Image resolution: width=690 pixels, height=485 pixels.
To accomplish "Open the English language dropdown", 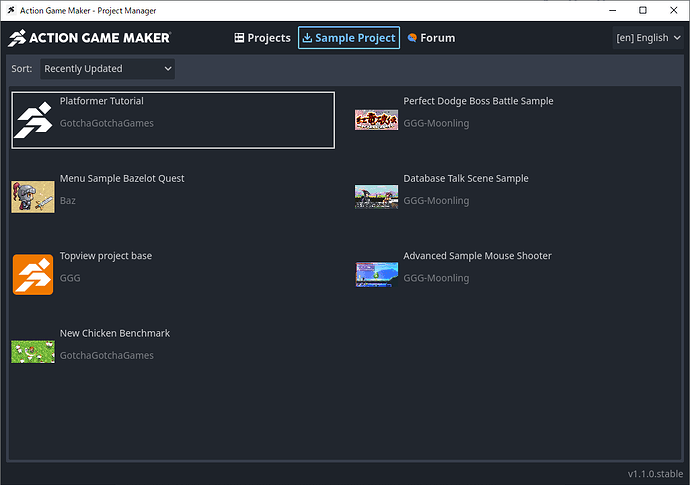I will [x=648, y=38].
